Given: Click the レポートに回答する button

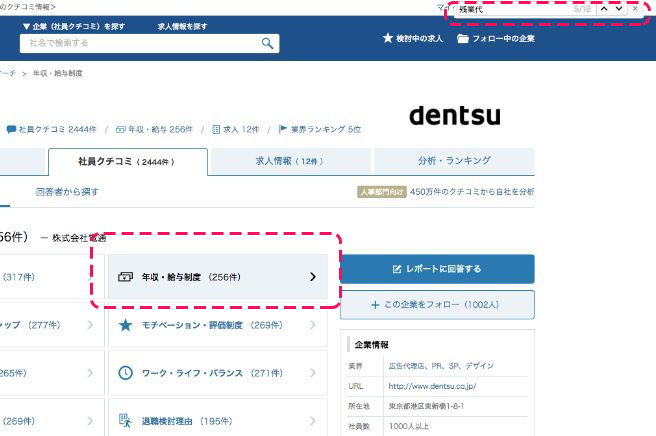Looking at the screenshot, I should point(437,269).
